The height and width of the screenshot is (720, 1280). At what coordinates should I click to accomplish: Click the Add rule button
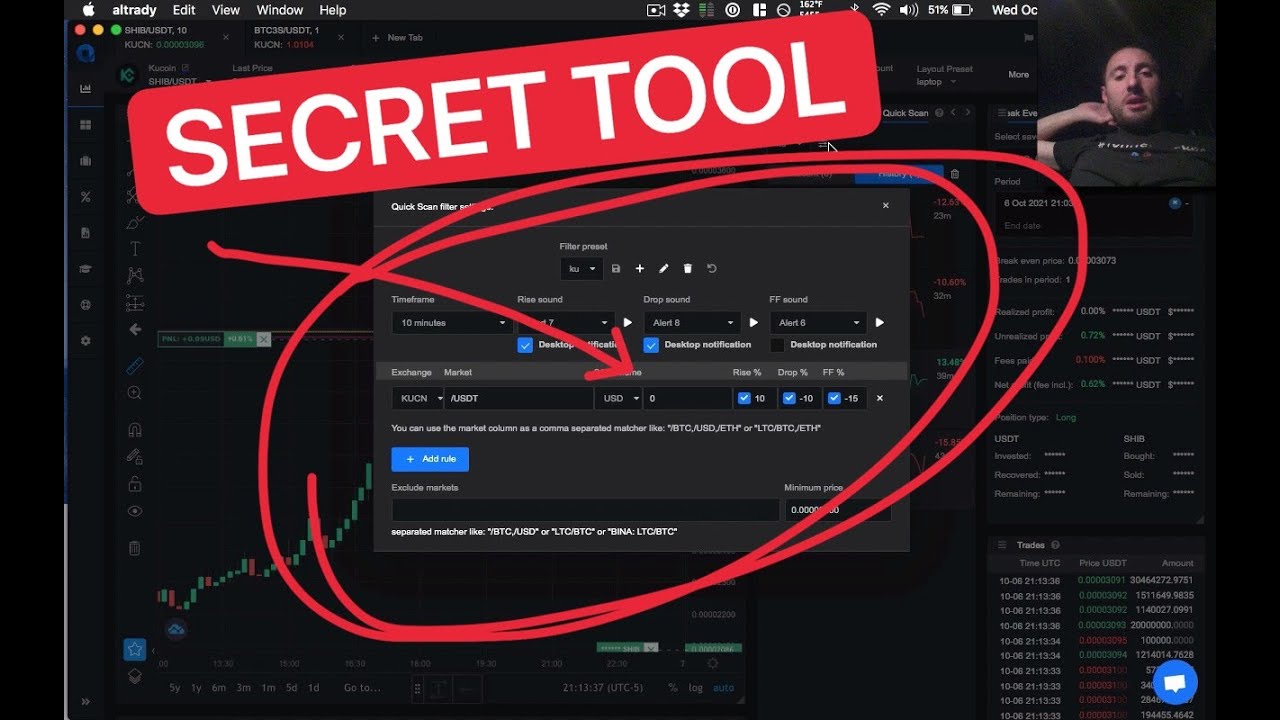click(430, 459)
